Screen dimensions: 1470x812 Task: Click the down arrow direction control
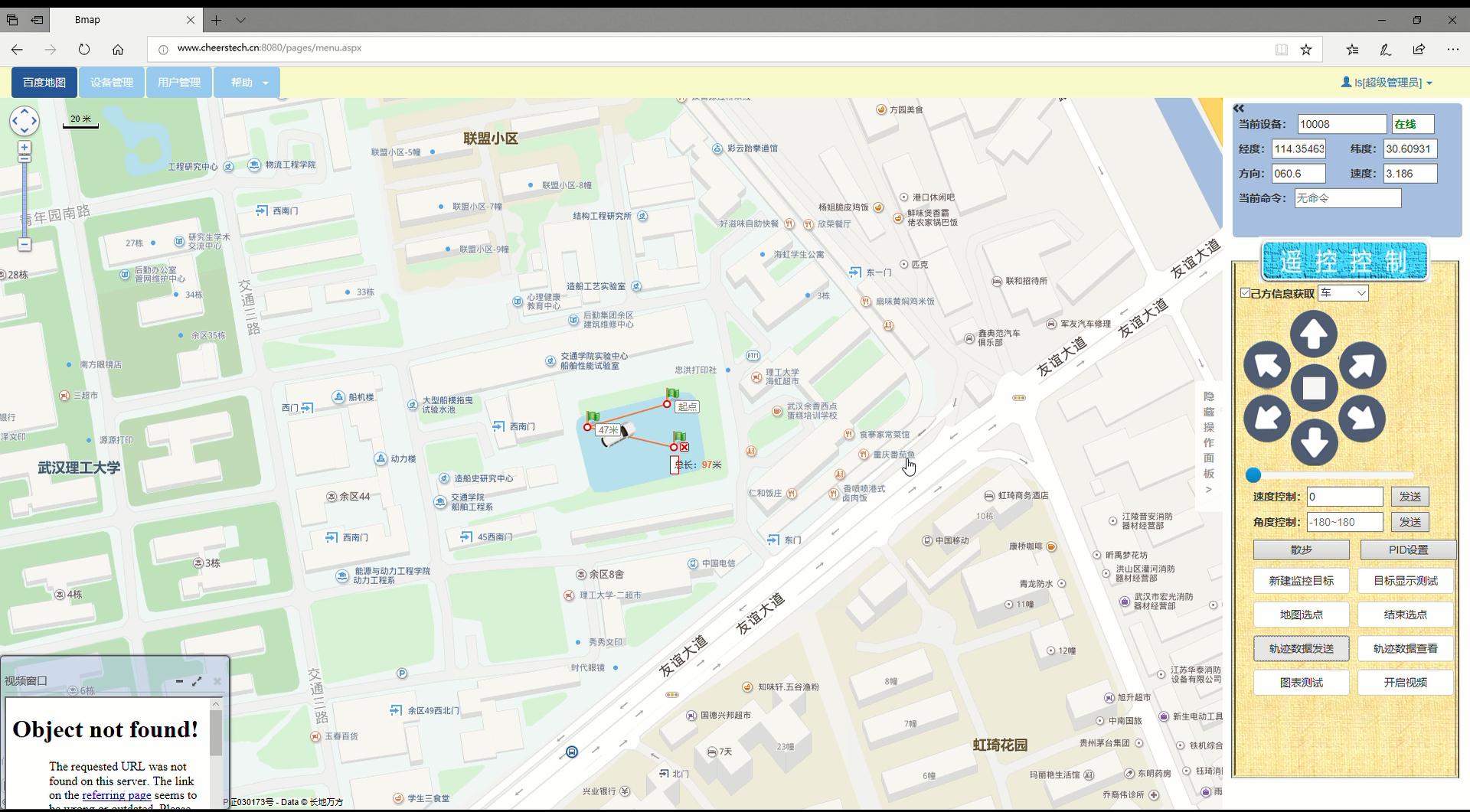1314,442
